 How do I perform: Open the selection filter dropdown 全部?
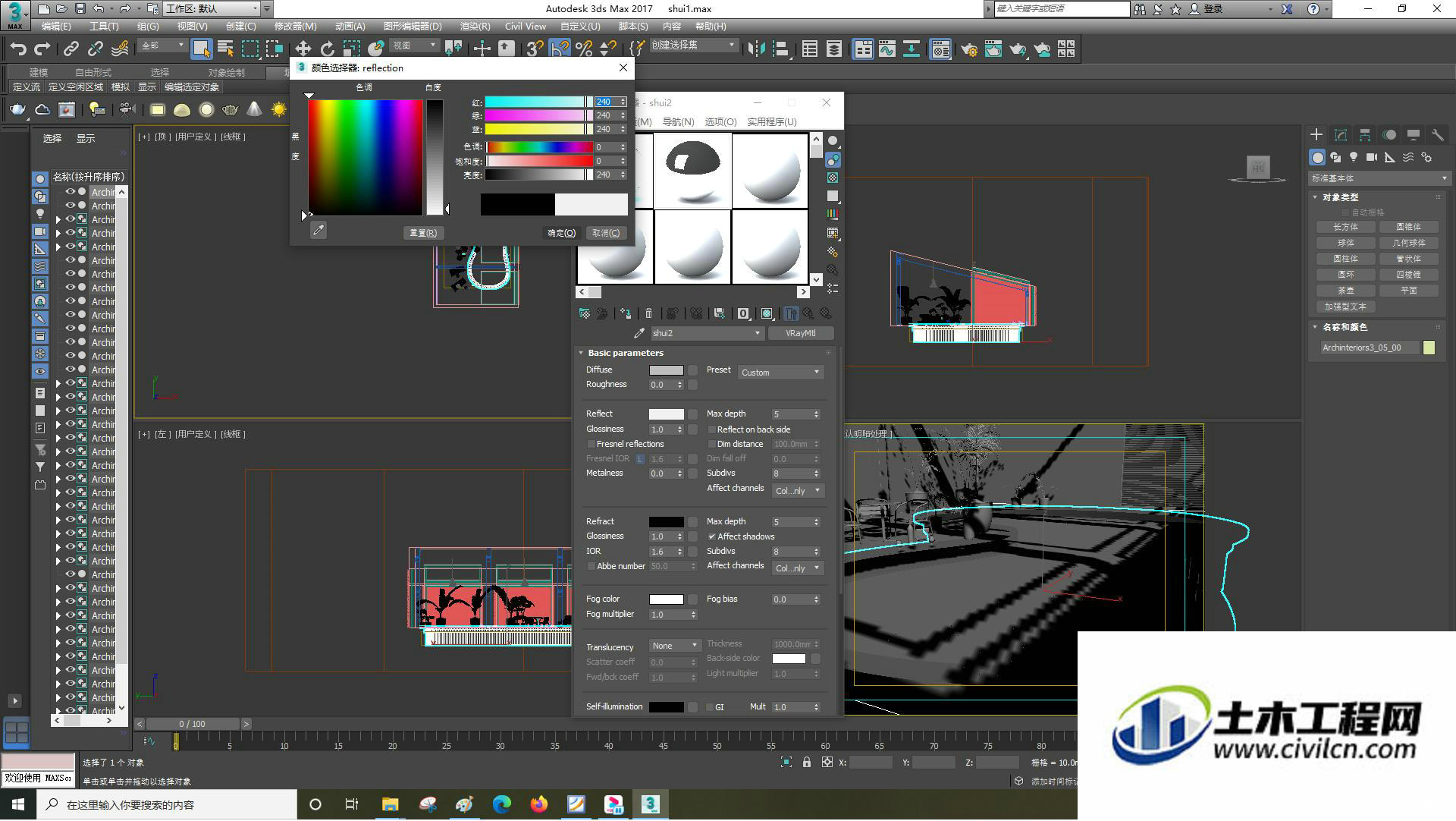click(x=162, y=46)
